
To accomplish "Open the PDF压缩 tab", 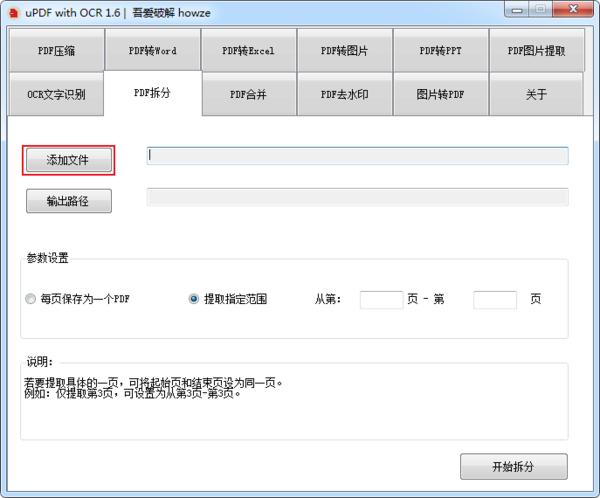I will click(x=56, y=50).
